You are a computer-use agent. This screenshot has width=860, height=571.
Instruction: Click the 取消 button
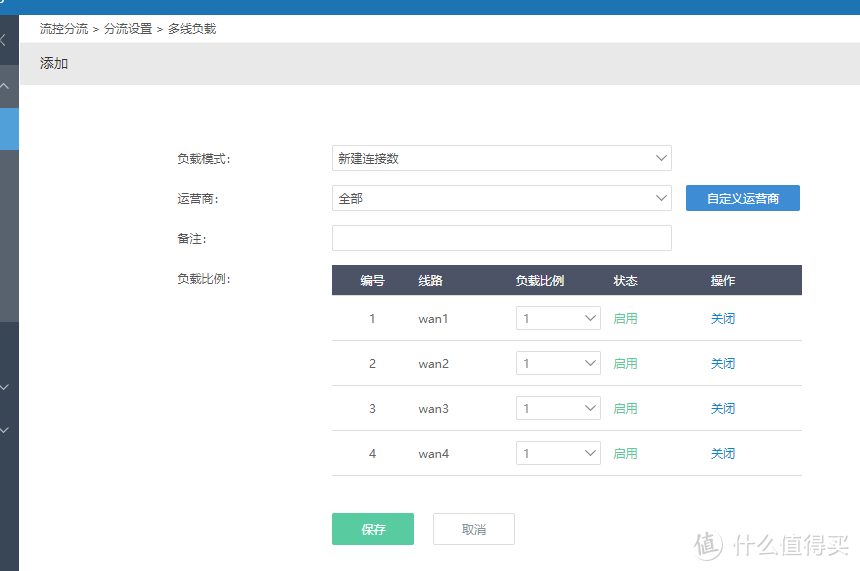(473, 529)
